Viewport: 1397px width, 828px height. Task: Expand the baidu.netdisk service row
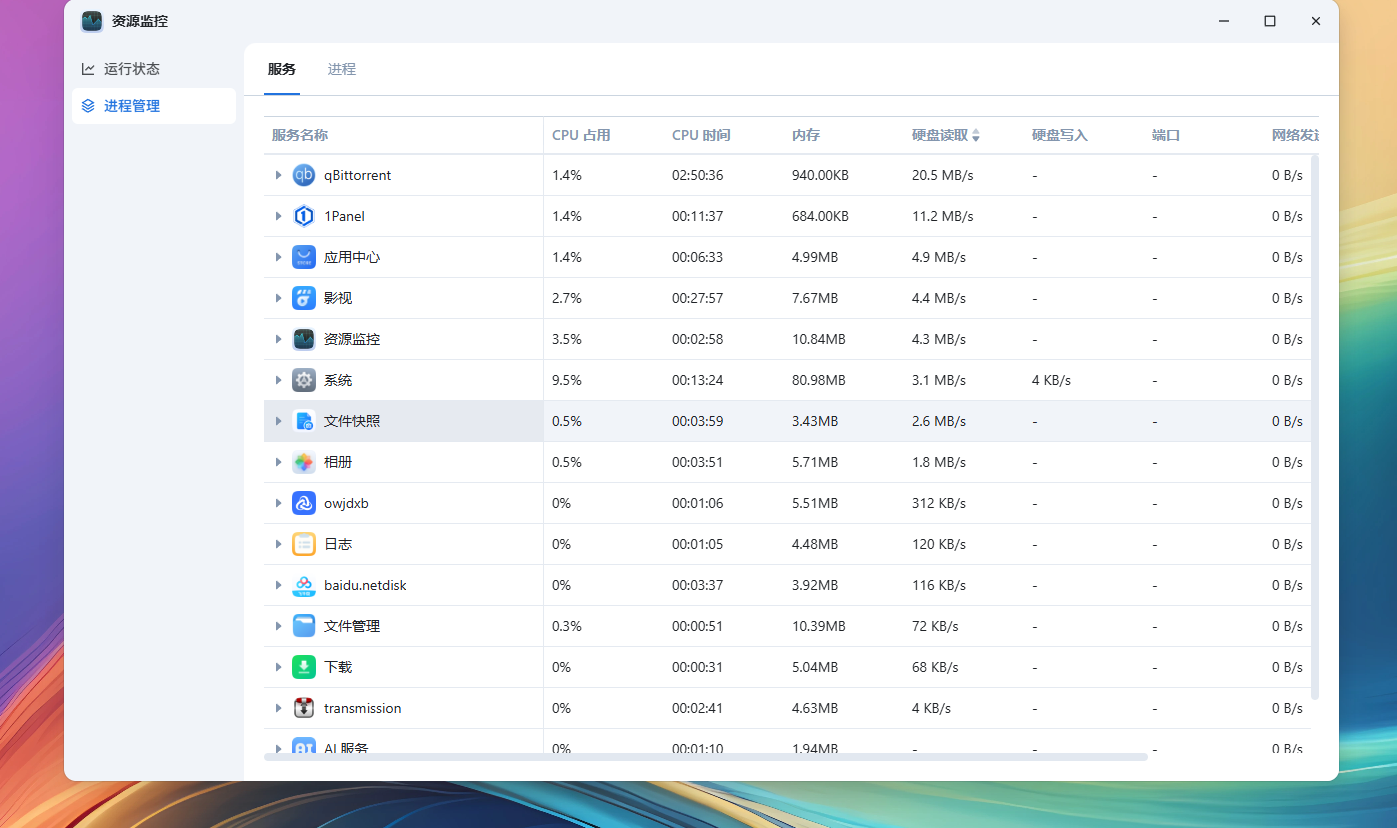pyautogui.click(x=278, y=585)
